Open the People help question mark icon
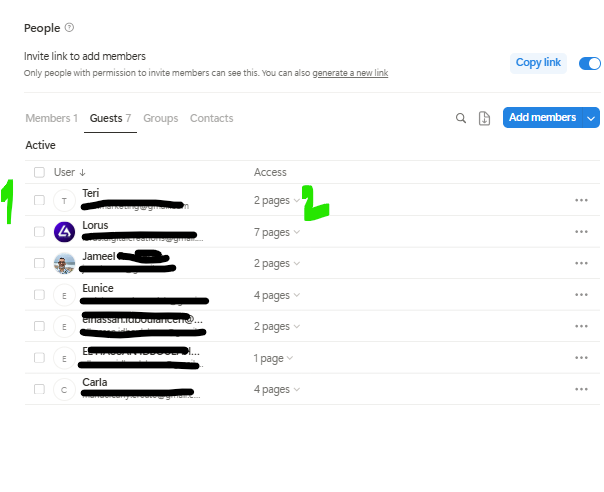 (69, 28)
